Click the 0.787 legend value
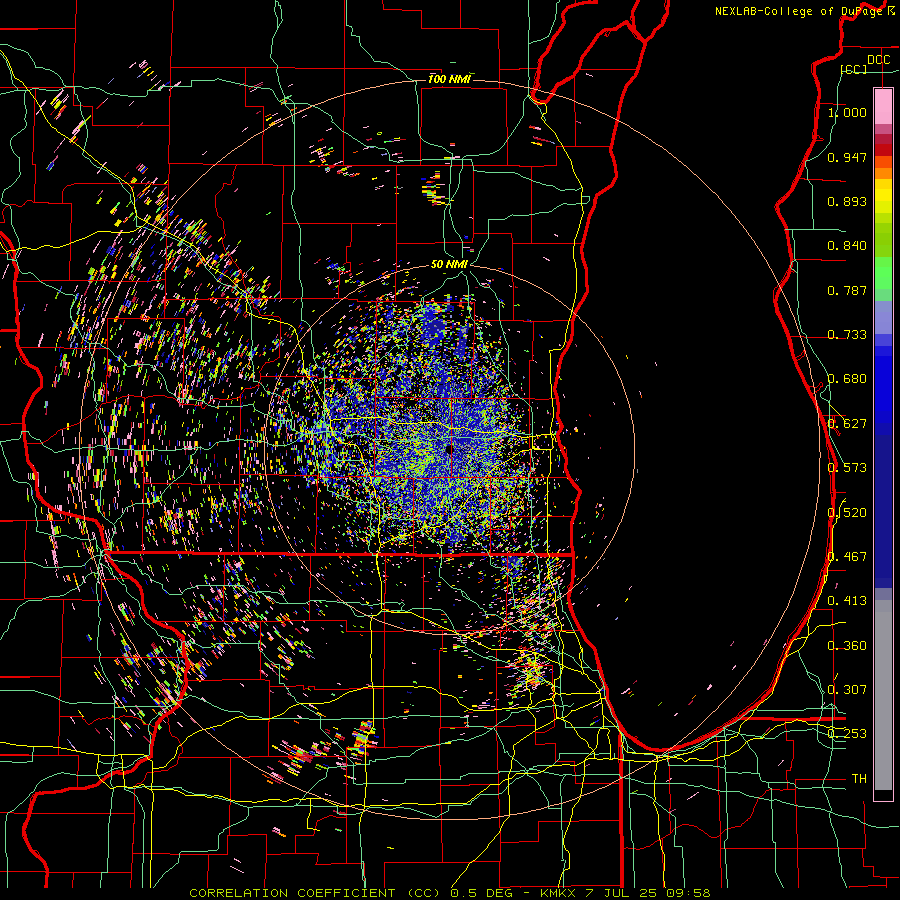Image resolution: width=900 pixels, height=900 pixels. click(x=847, y=290)
